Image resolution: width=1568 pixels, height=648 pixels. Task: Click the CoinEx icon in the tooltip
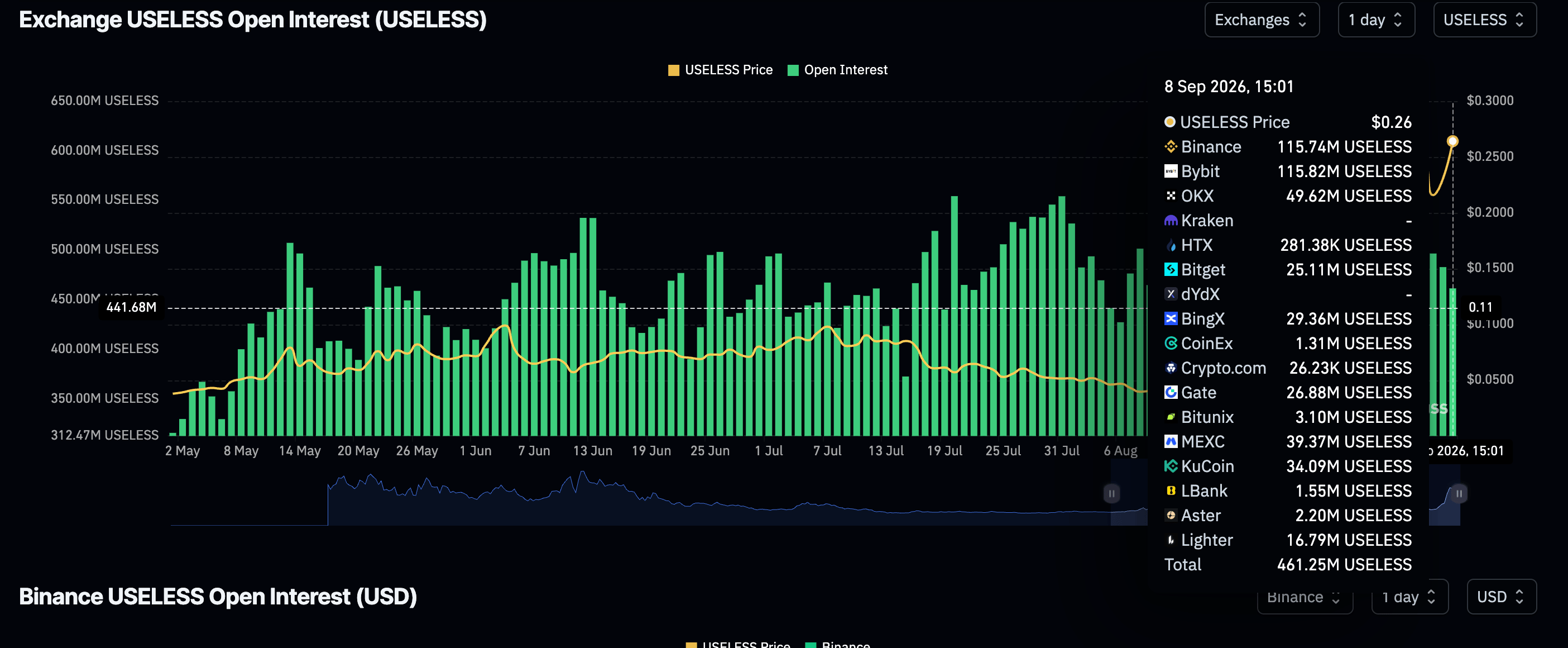click(1171, 344)
